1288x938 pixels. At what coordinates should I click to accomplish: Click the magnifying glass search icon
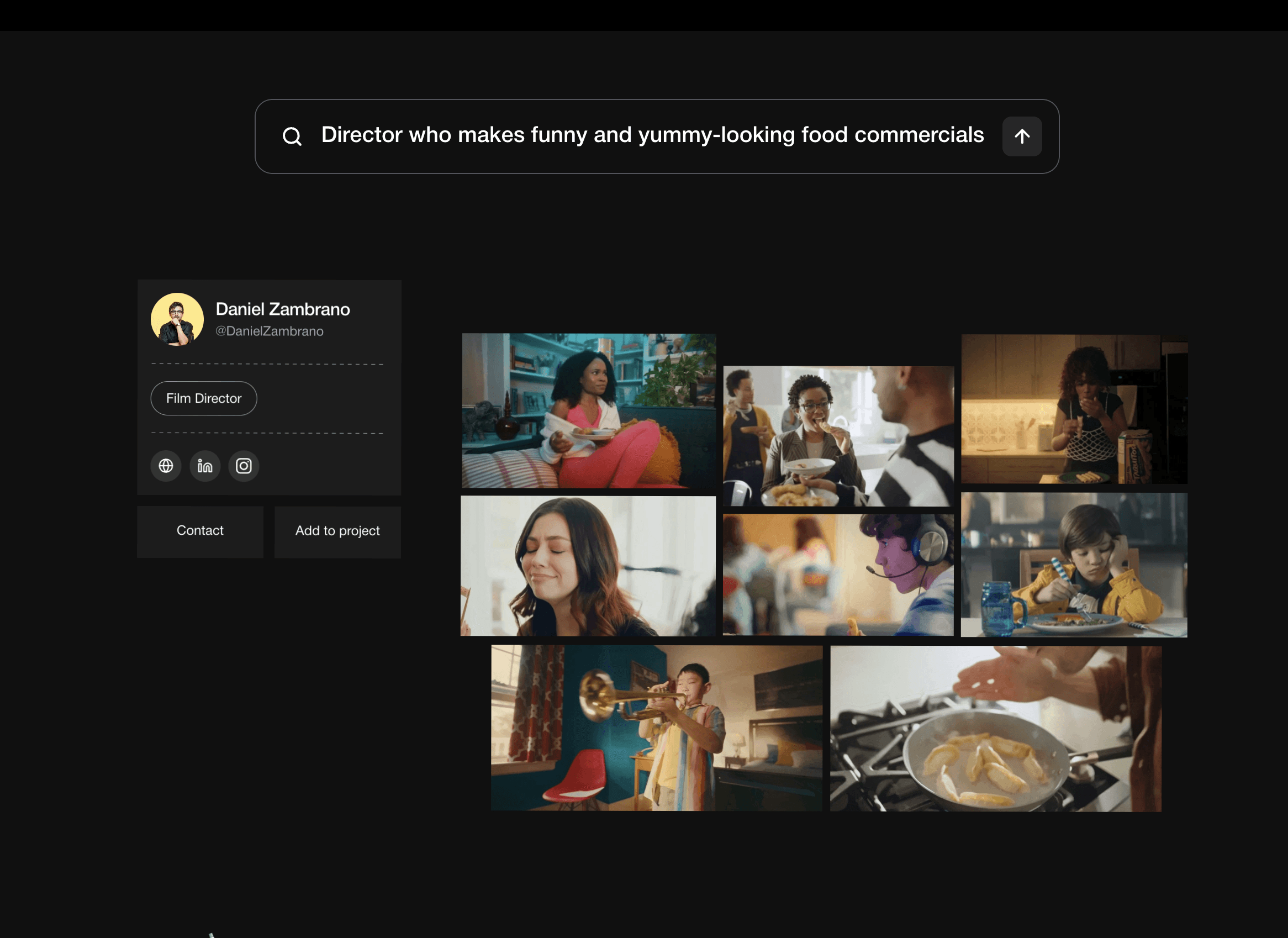pos(292,136)
